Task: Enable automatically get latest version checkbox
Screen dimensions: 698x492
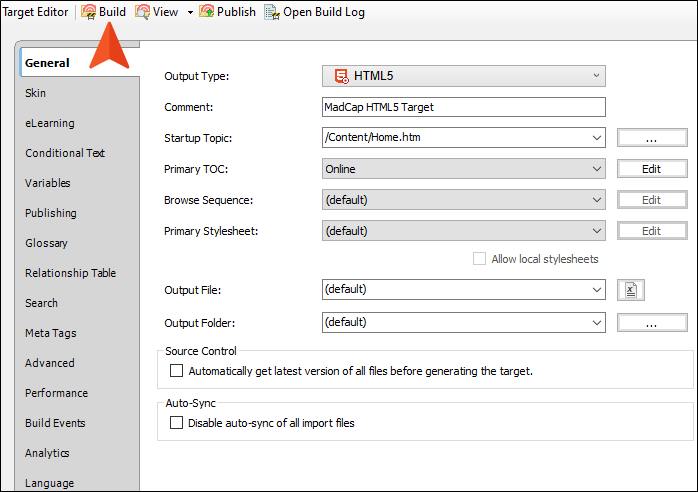Action: (176, 370)
